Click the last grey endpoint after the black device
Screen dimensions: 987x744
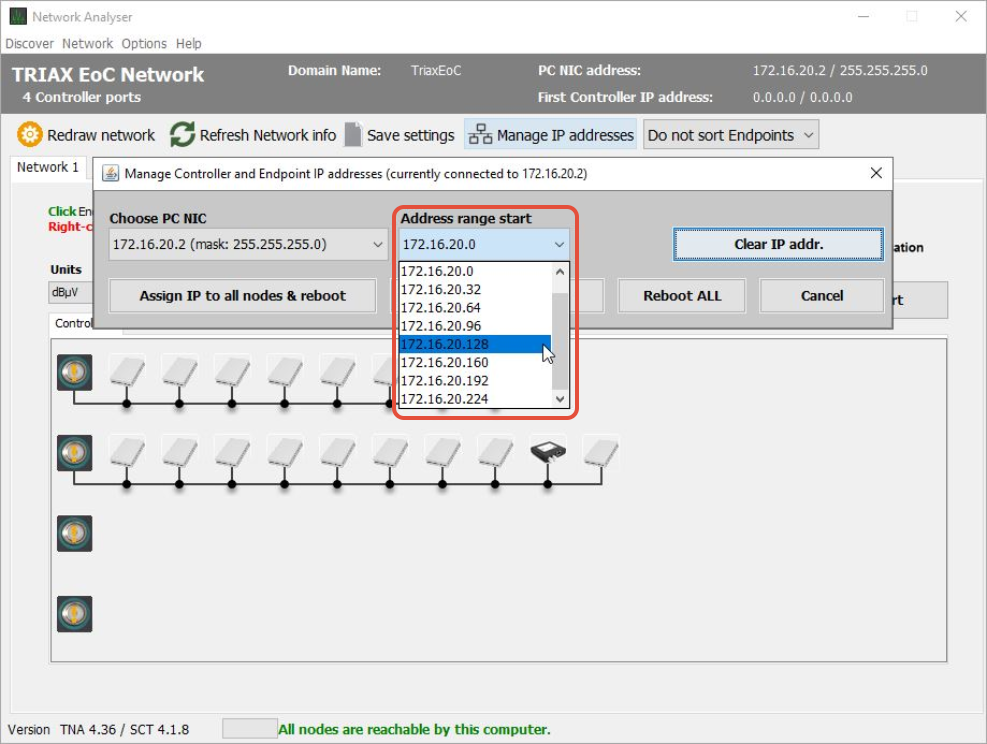[601, 452]
